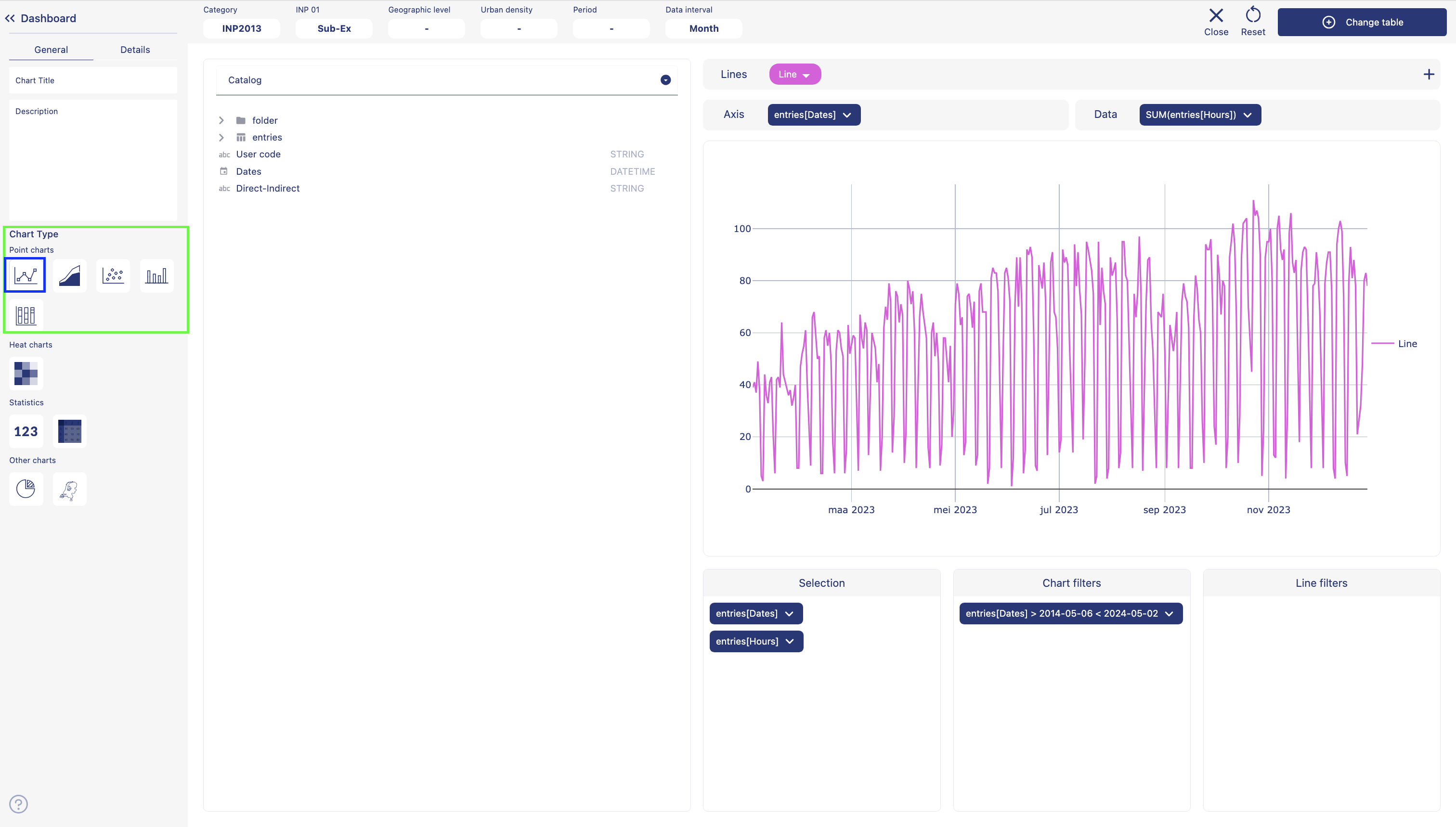Image resolution: width=1456 pixels, height=827 pixels.
Task: Select the stacked bar chart icon
Action: pyautogui.click(x=26, y=315)
